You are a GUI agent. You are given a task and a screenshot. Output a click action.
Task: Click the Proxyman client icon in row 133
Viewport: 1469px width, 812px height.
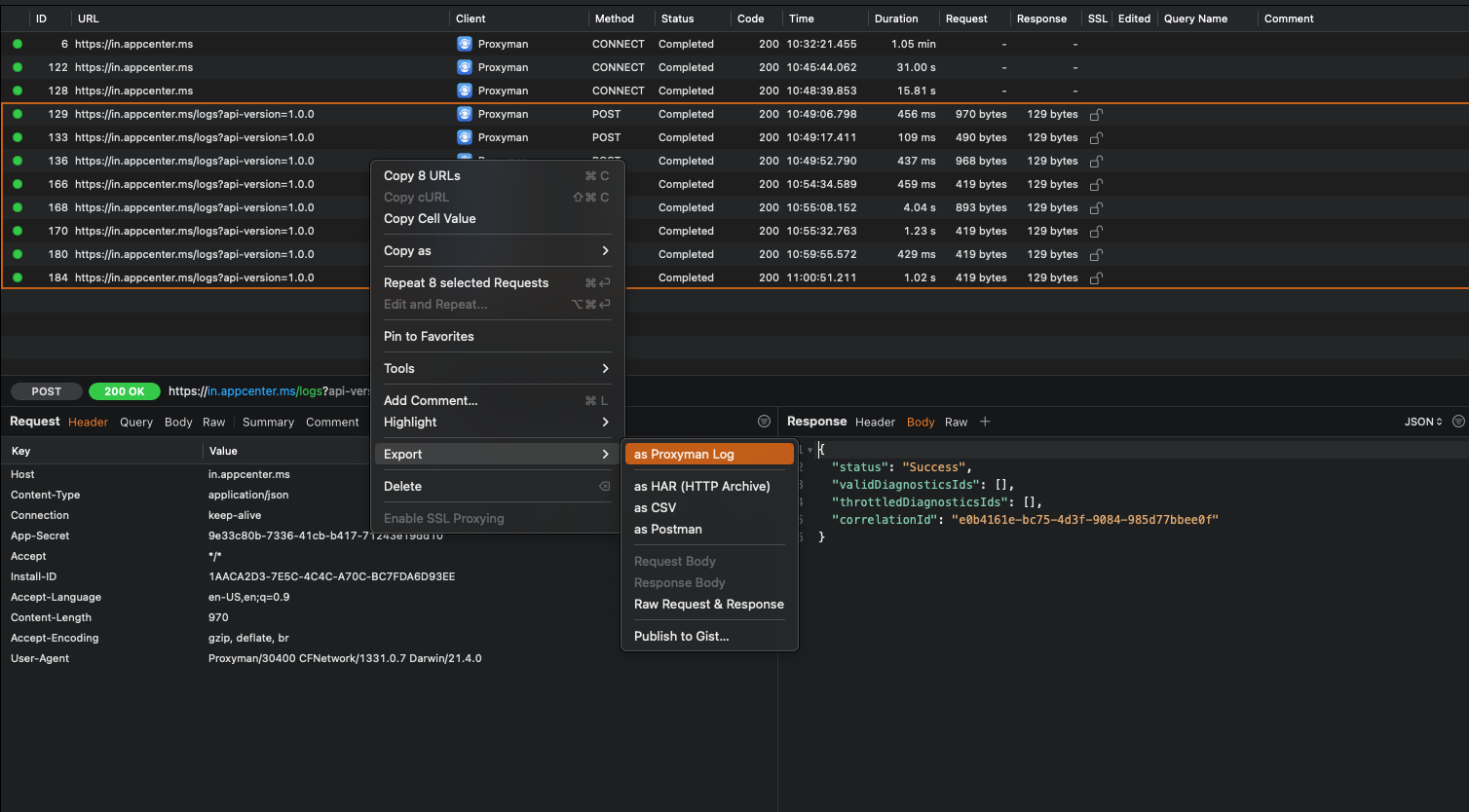465,137
